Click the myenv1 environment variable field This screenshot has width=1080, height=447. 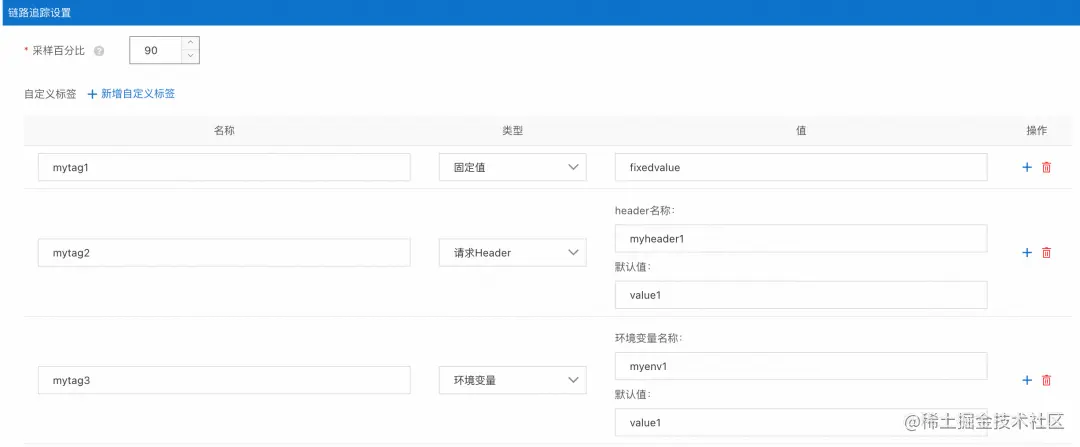click(801, 366)
